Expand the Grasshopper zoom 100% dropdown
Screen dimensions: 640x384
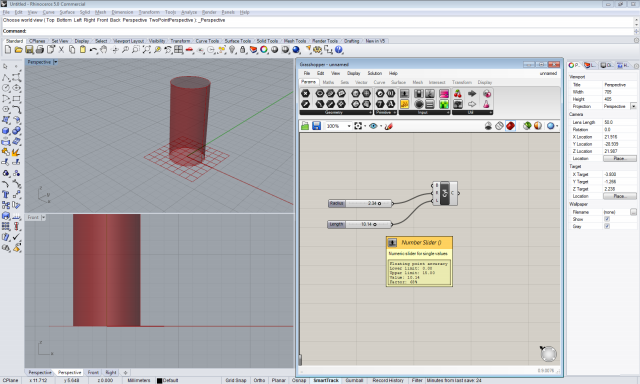pyautogui.click(x=349, y=126)
